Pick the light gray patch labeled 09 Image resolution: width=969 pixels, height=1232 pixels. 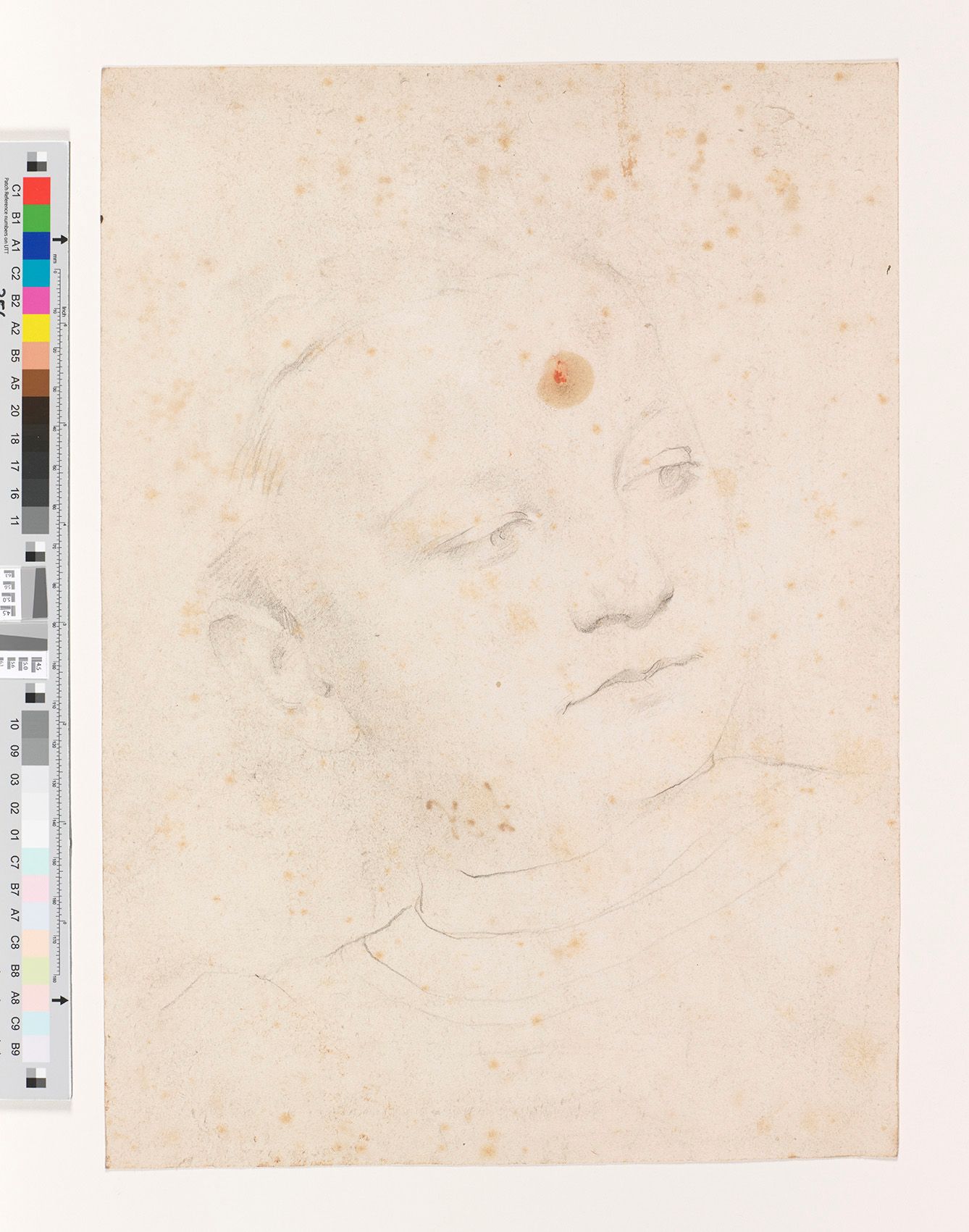click(x=36, y=752)
